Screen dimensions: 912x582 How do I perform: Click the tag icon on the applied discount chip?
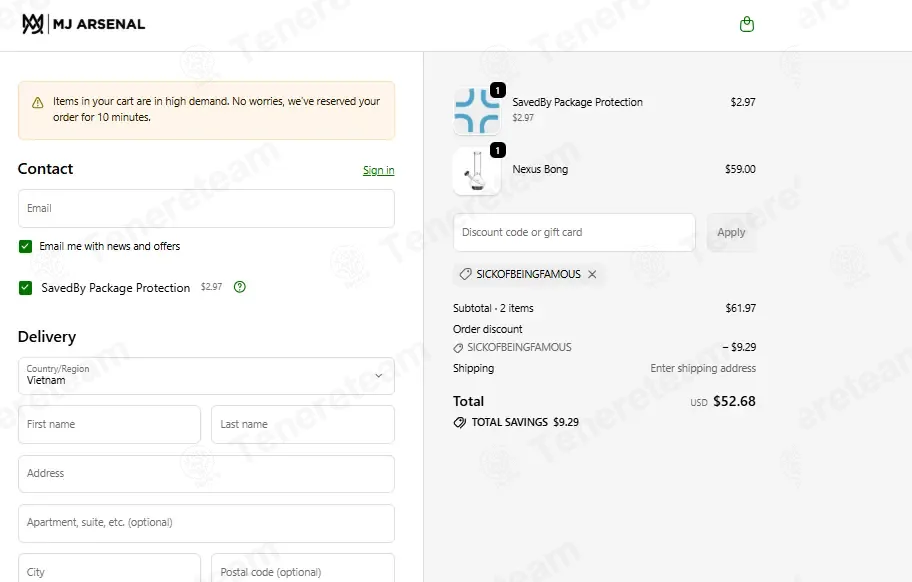pyautogui.click(x=465, y=274)
